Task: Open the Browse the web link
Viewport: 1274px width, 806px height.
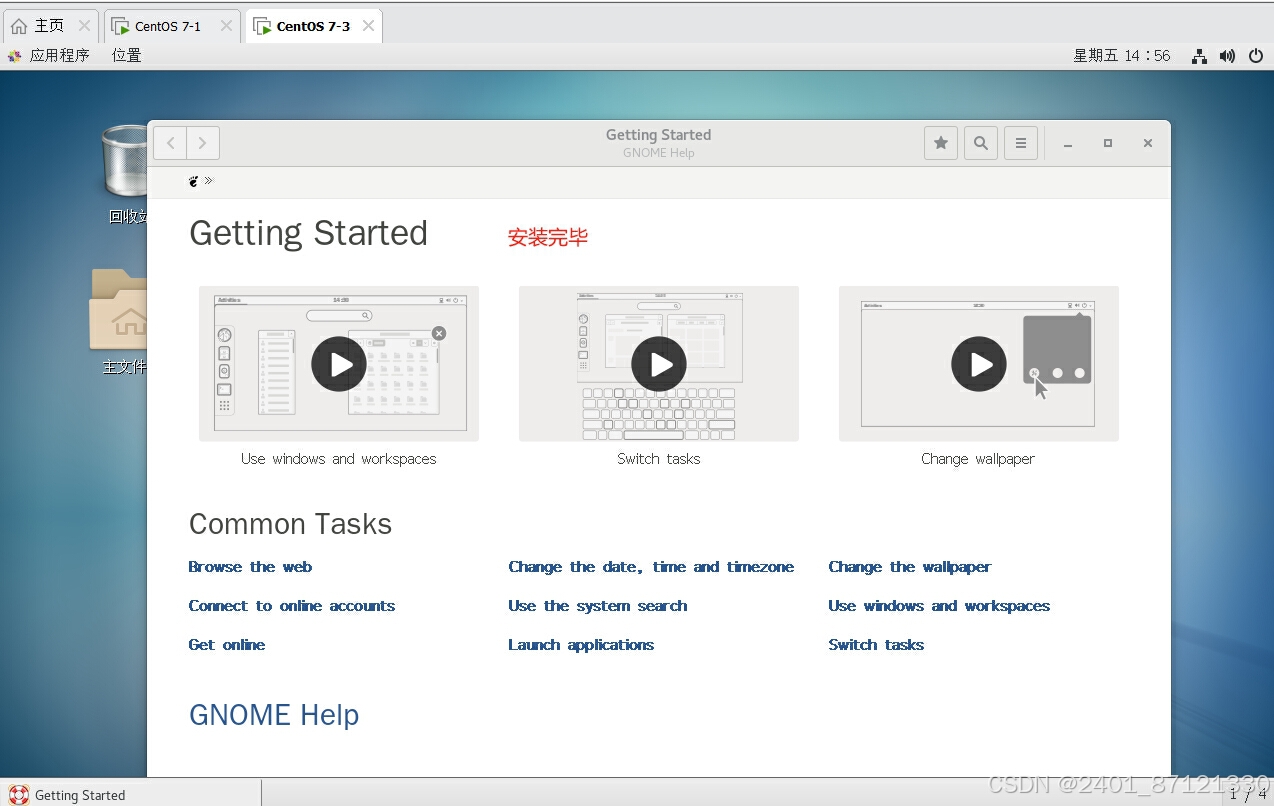Action: 250,567
